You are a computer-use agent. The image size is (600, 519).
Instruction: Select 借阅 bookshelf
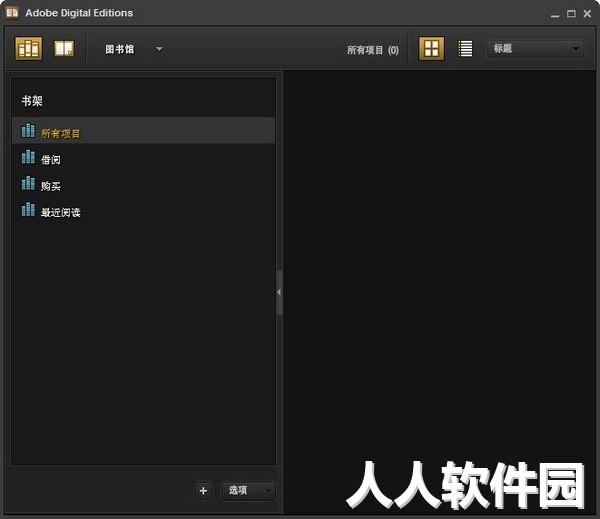(143, 158)
